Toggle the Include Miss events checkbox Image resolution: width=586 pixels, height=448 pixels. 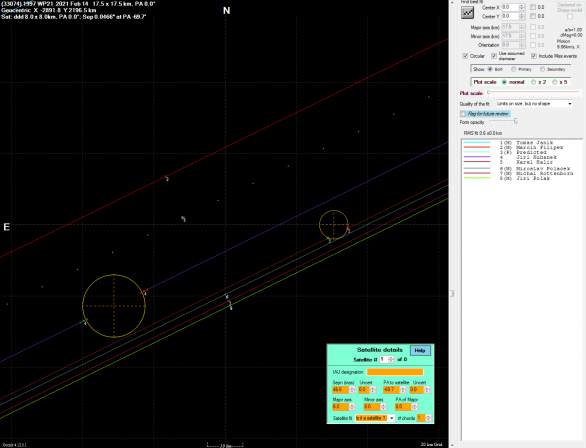pyautogui.click(x=534, y=56)
